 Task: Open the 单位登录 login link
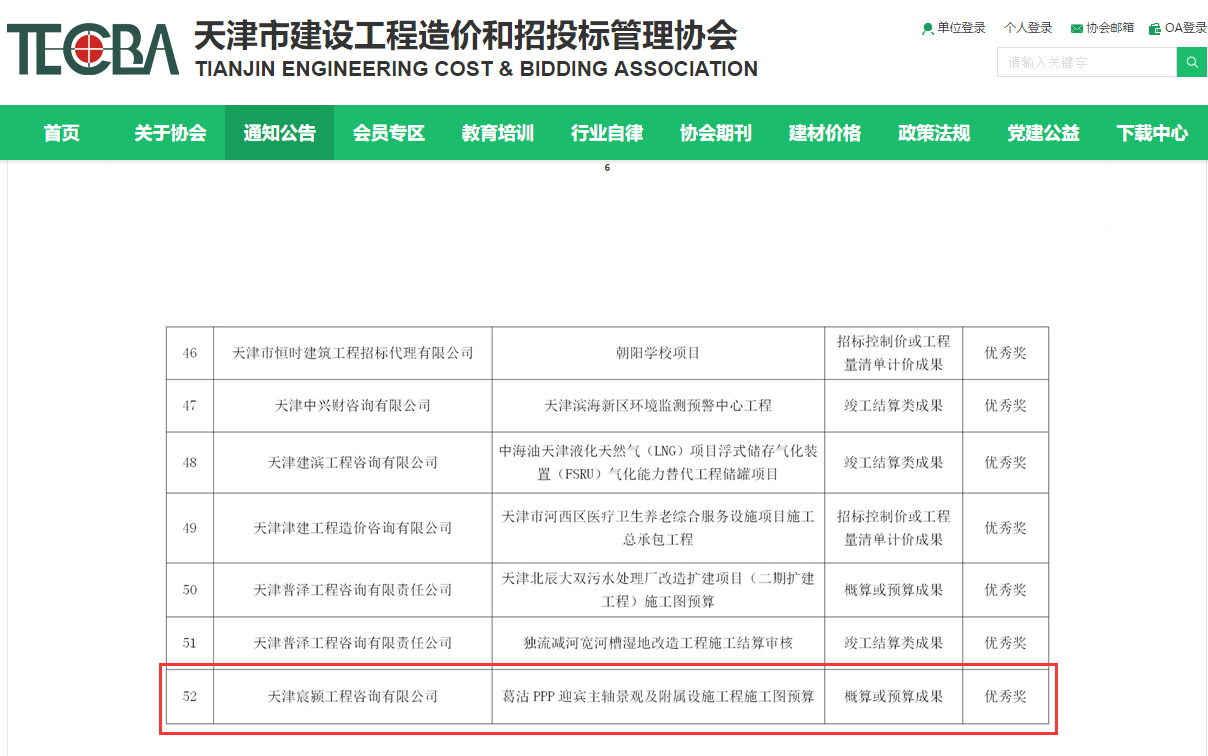pyautogui.click(x=961, y=28)
